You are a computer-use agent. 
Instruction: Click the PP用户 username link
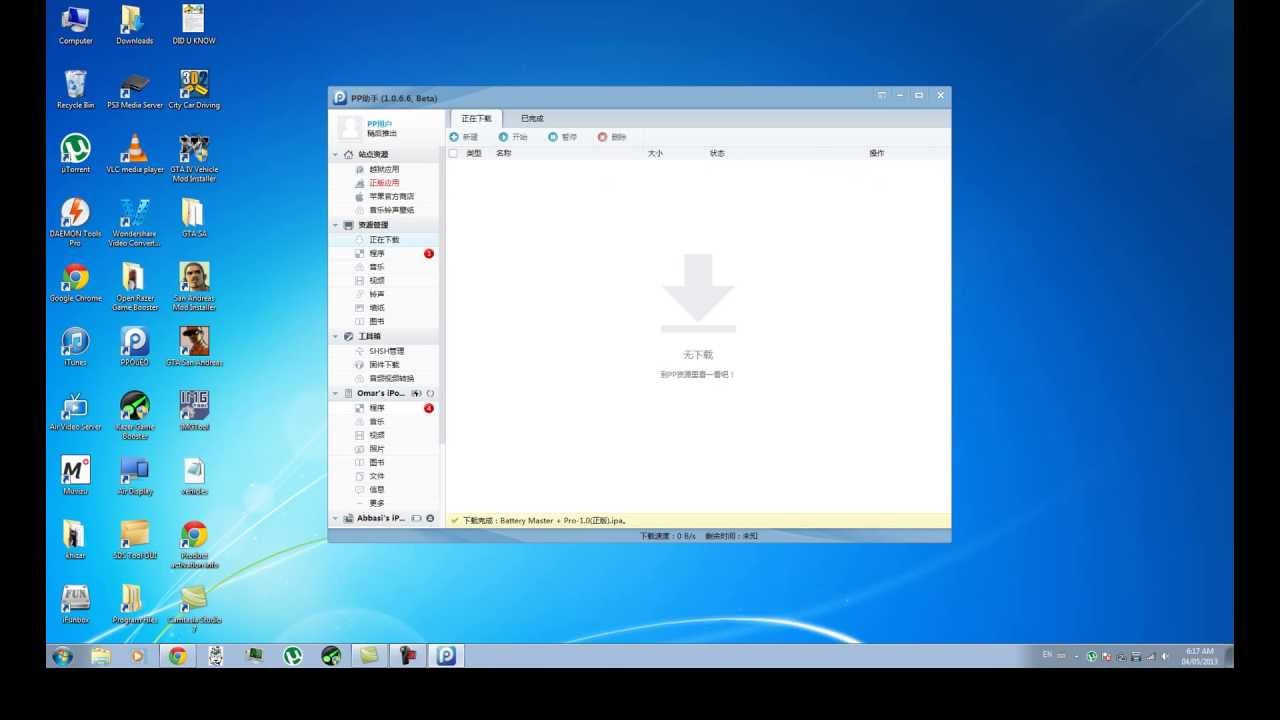click(379, 124)
